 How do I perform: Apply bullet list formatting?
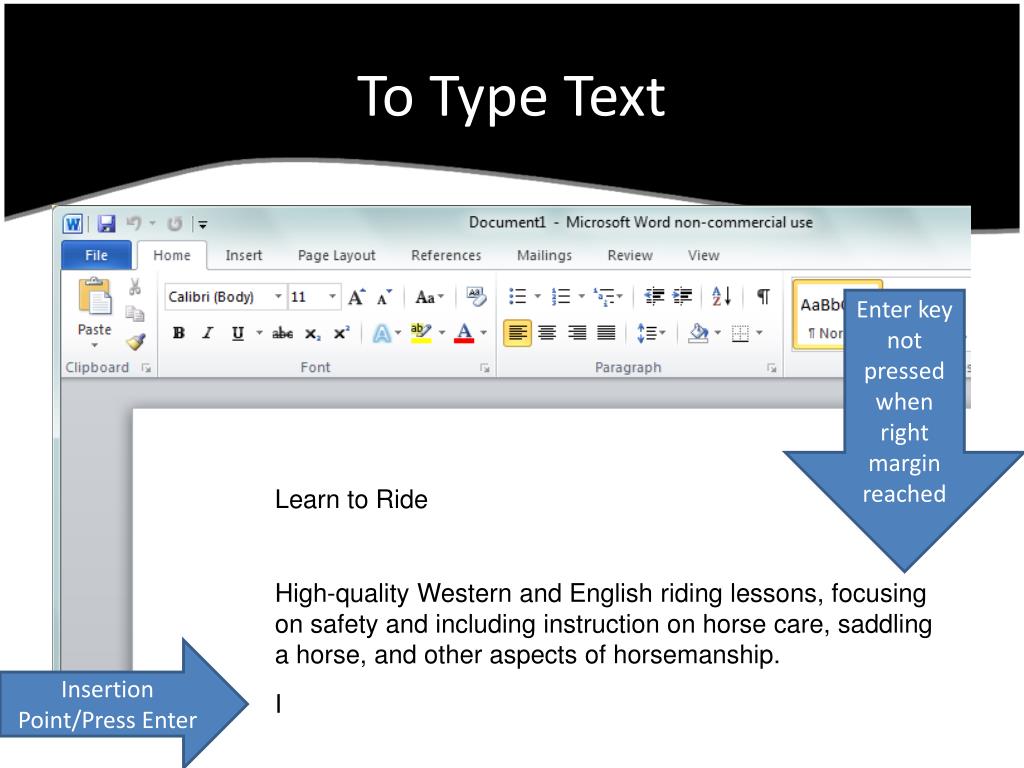tap(518, 296)
